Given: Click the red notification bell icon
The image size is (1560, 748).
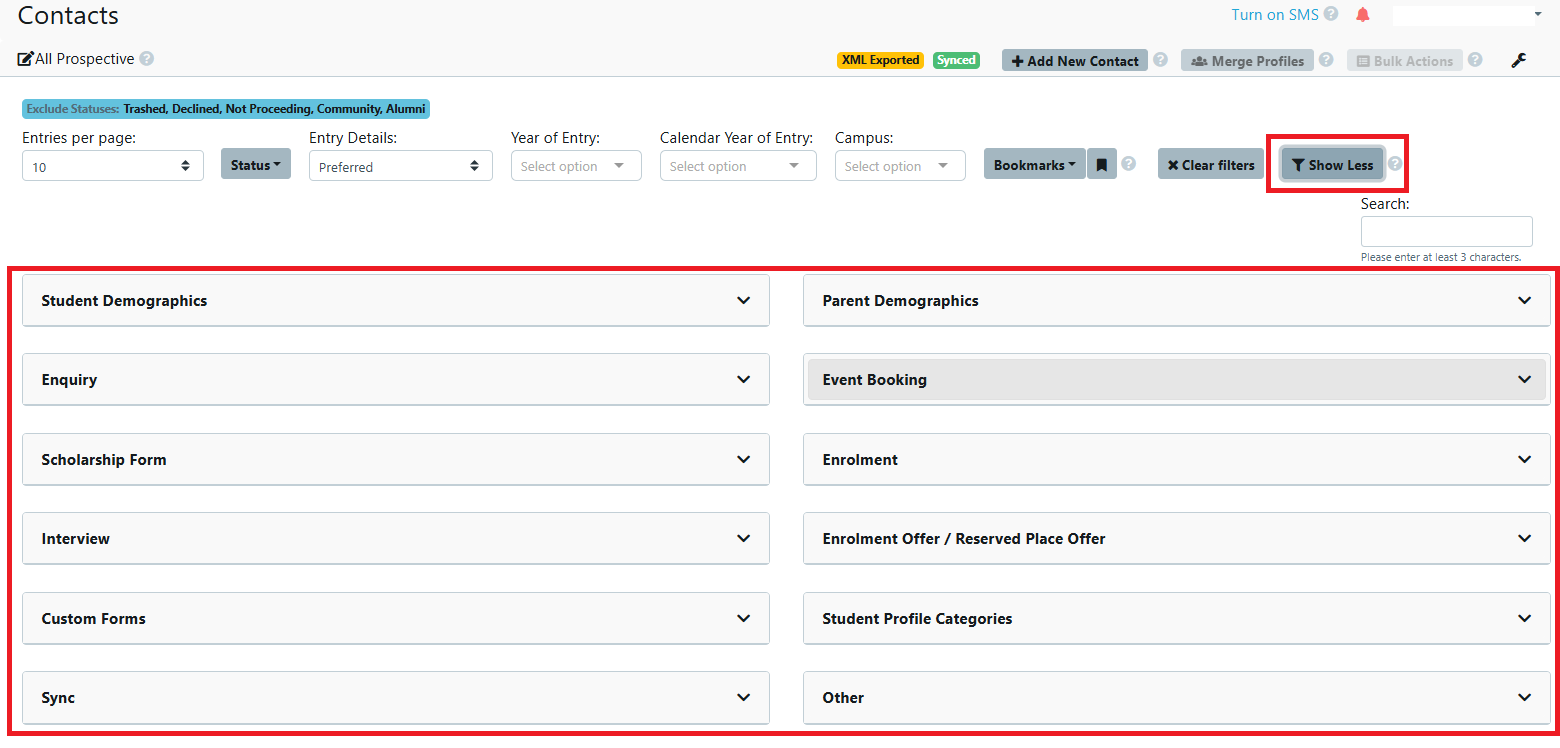Looking at the screenshot, I should pyautogui.click(x=1362, y=15).
